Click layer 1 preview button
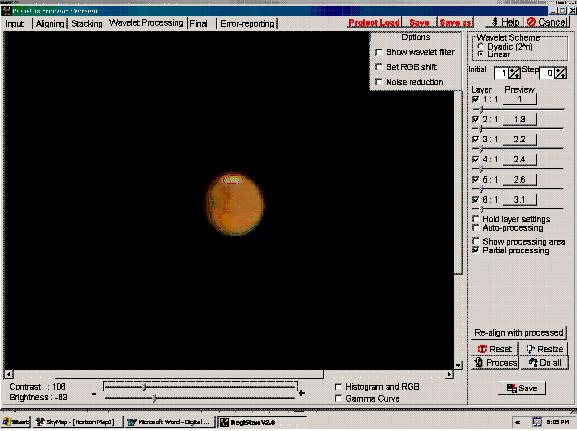The image size is (577, 431). (x=520, y=99)
